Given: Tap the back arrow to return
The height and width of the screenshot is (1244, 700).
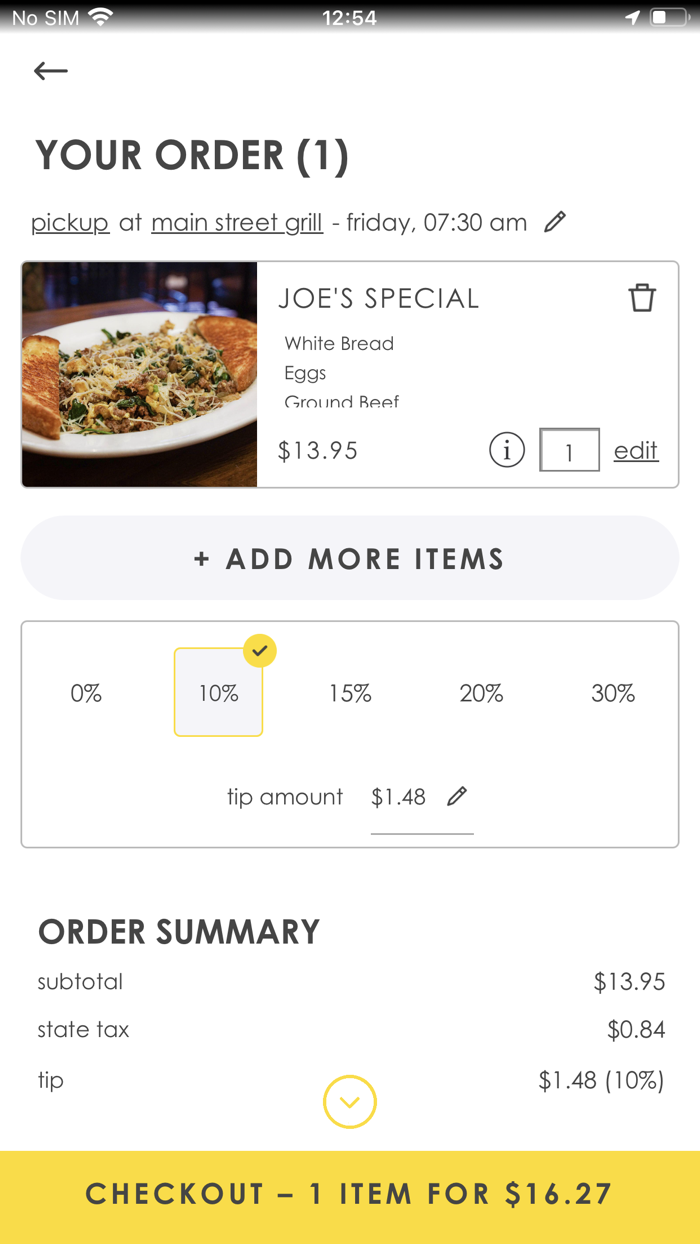Looking at the screenshot, I should pos(50,70).
